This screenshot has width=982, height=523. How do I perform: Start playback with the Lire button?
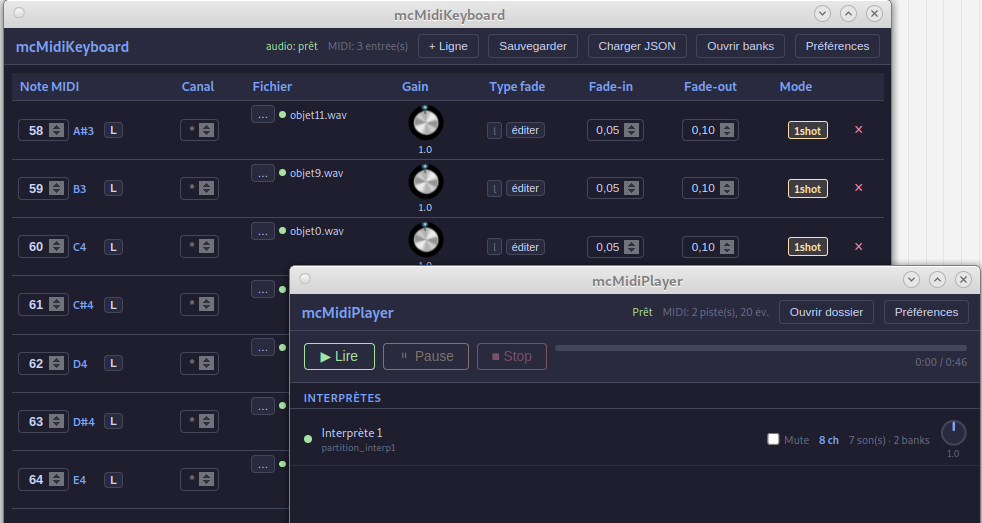coord(339,356)
